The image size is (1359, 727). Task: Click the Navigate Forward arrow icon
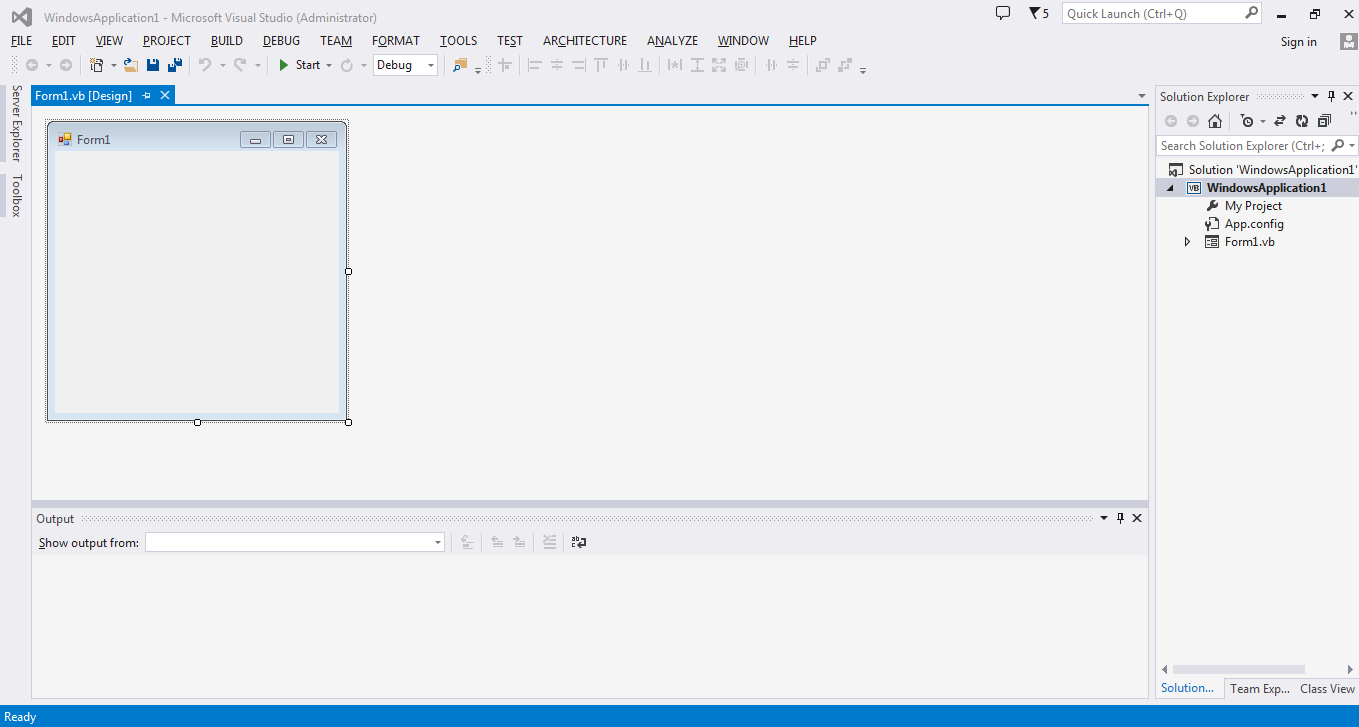click(x=66, y=65)
